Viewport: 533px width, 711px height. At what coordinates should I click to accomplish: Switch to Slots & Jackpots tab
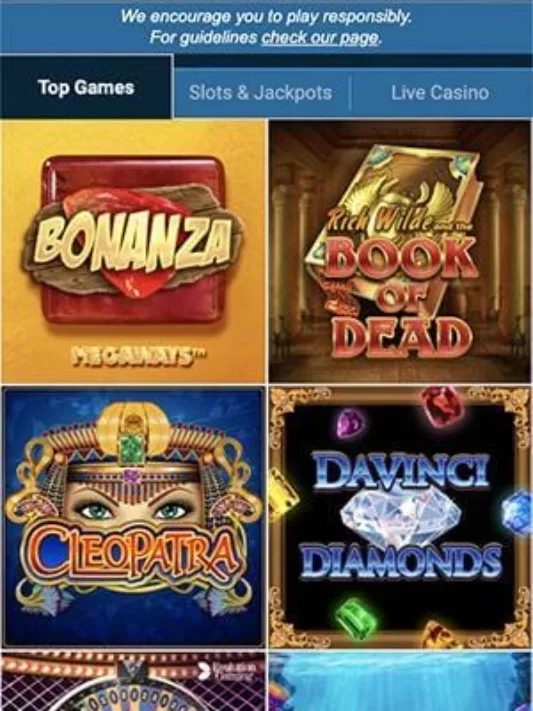click(x=260, y=93)
